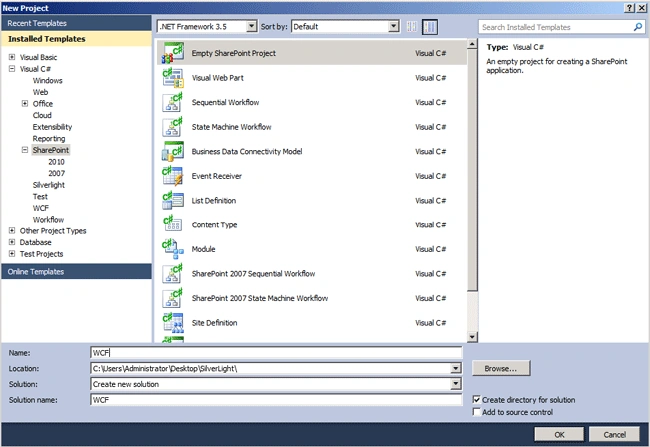Select the Windows category
This screenshot has width=650, height=447.
click(x=48, y=80)
